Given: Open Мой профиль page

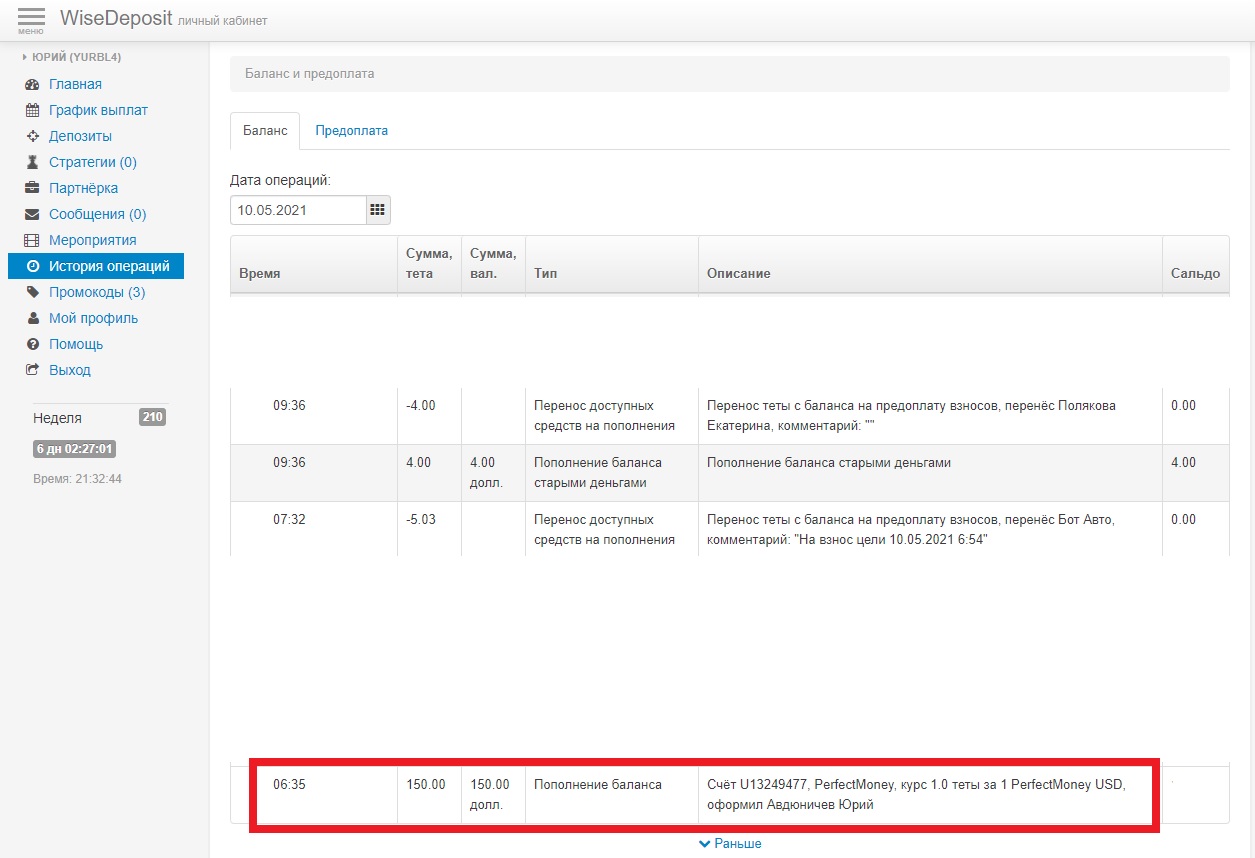Looking at the screenshot, I should coord(93,319).
